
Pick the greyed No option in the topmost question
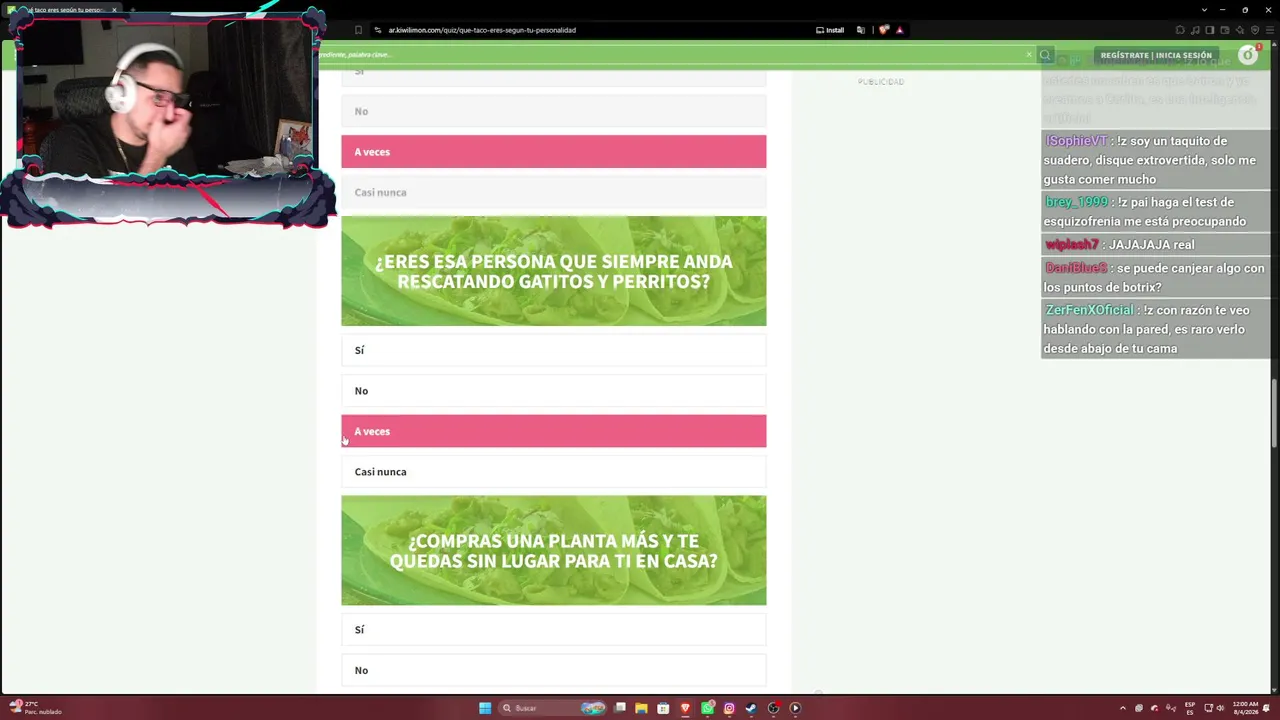554,111
